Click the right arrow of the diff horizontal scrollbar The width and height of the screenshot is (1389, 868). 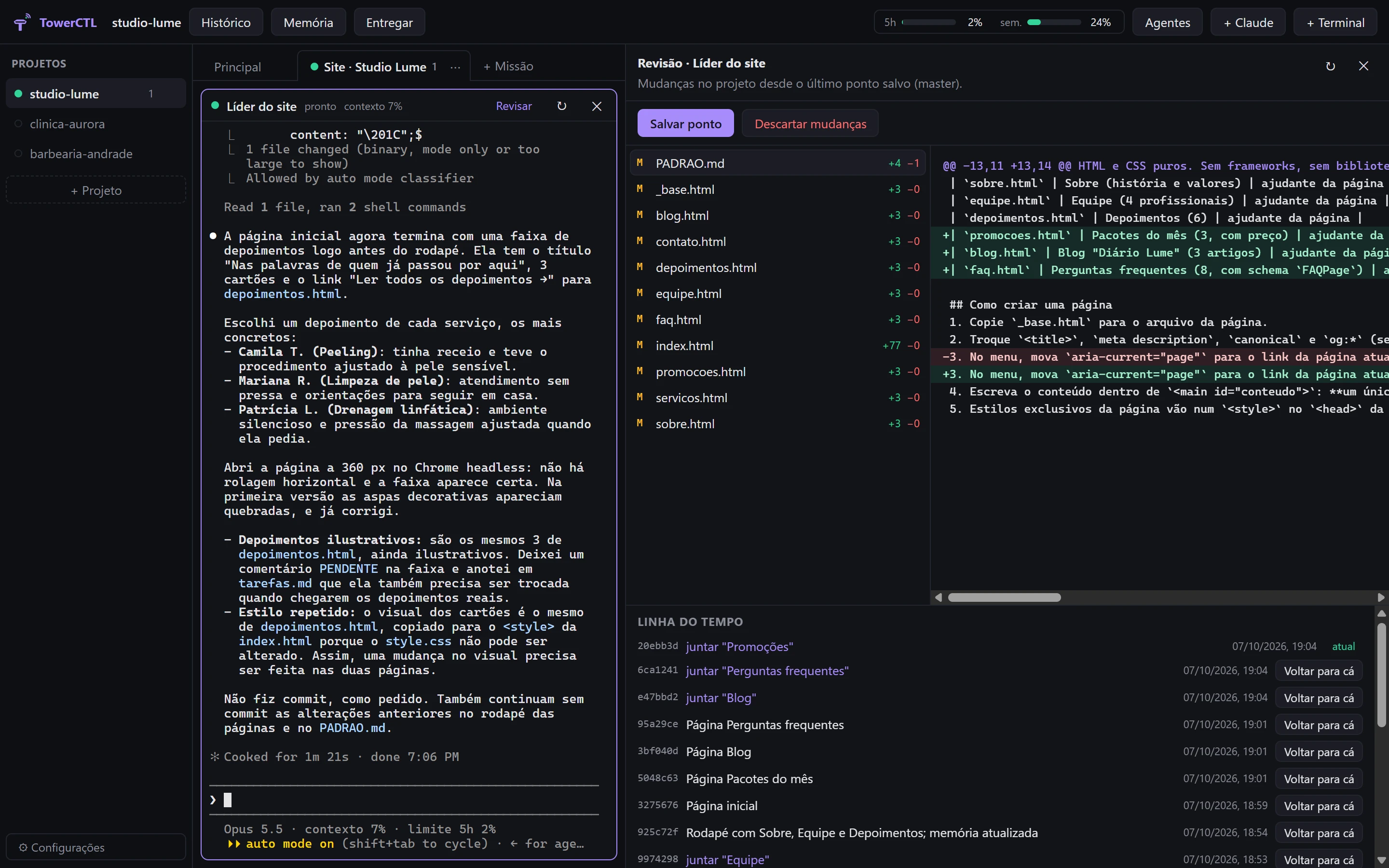click(1381, 597)
